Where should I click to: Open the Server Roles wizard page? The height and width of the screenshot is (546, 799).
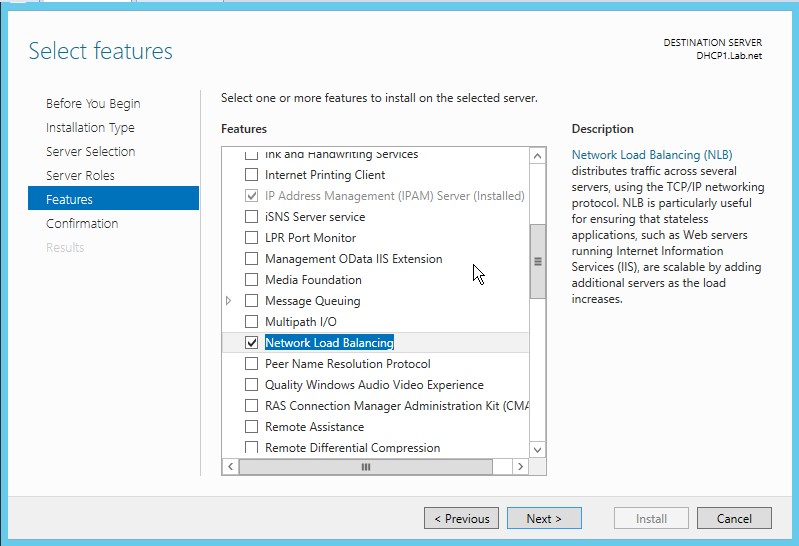[x=80, y=176]
